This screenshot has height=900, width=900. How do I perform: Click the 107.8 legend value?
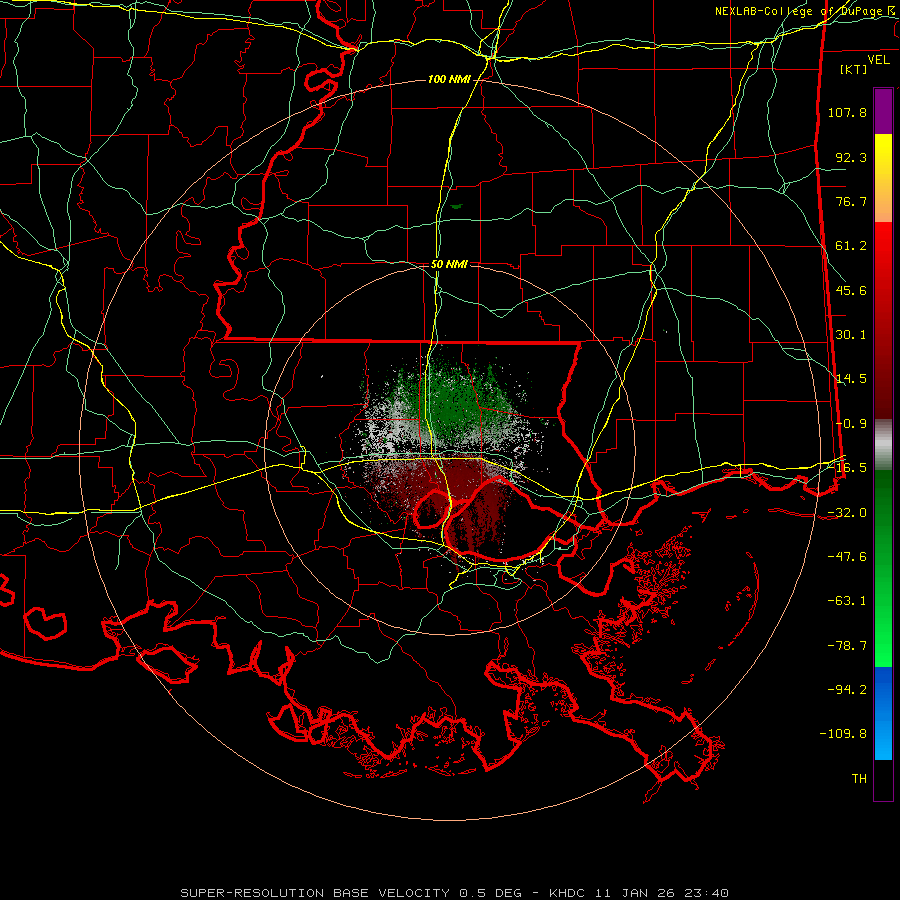tap(847, 112)
